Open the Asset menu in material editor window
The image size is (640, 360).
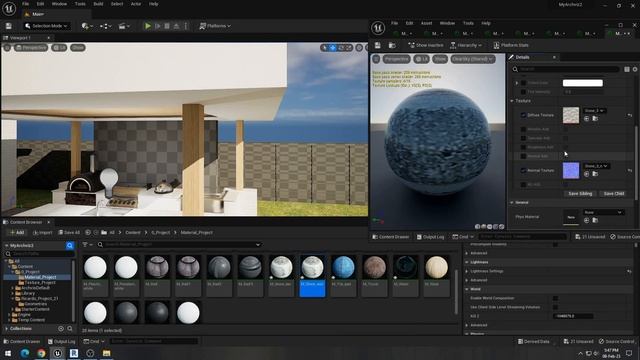pos(426,23)
